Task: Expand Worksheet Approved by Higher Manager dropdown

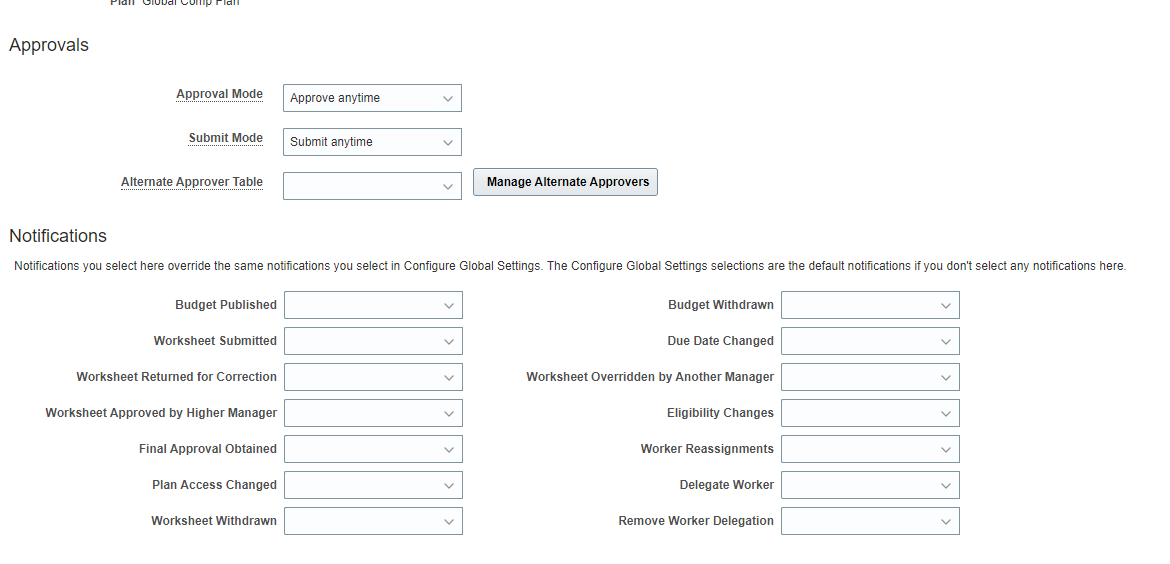Action: click(x=373, y=413)
